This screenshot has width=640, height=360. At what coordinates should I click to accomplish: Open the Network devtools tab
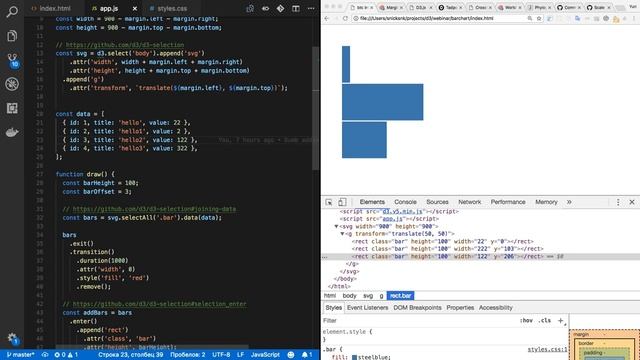click(x=469, y=202)
